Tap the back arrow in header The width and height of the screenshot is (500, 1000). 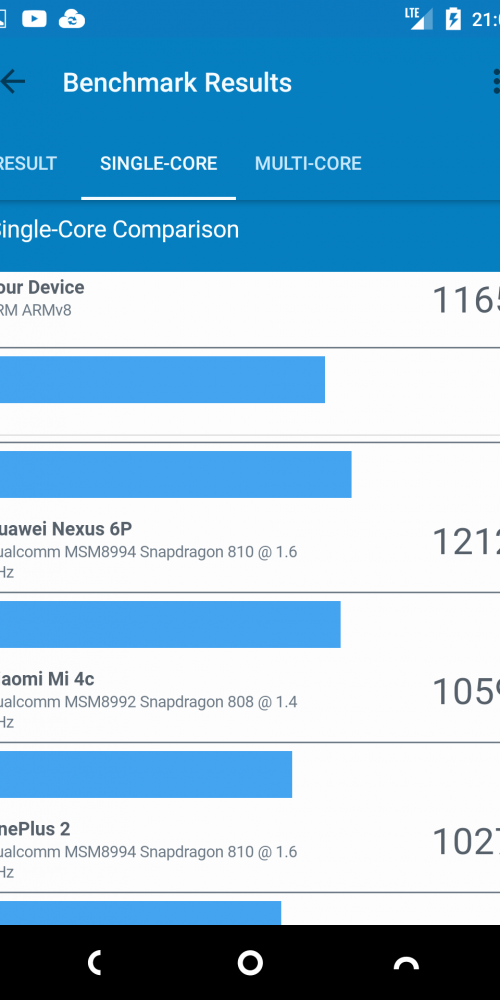click(12, 82)
